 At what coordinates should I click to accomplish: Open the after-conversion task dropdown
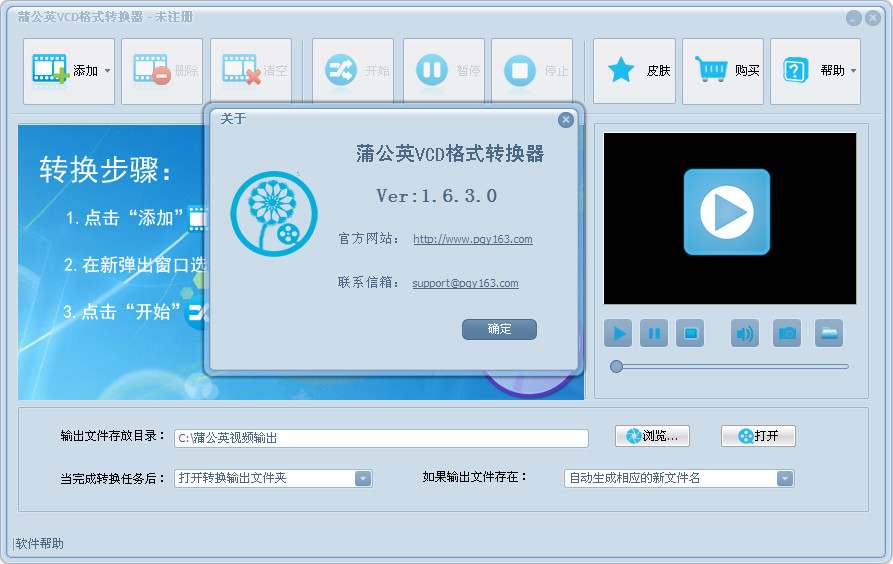click(363, 479)
